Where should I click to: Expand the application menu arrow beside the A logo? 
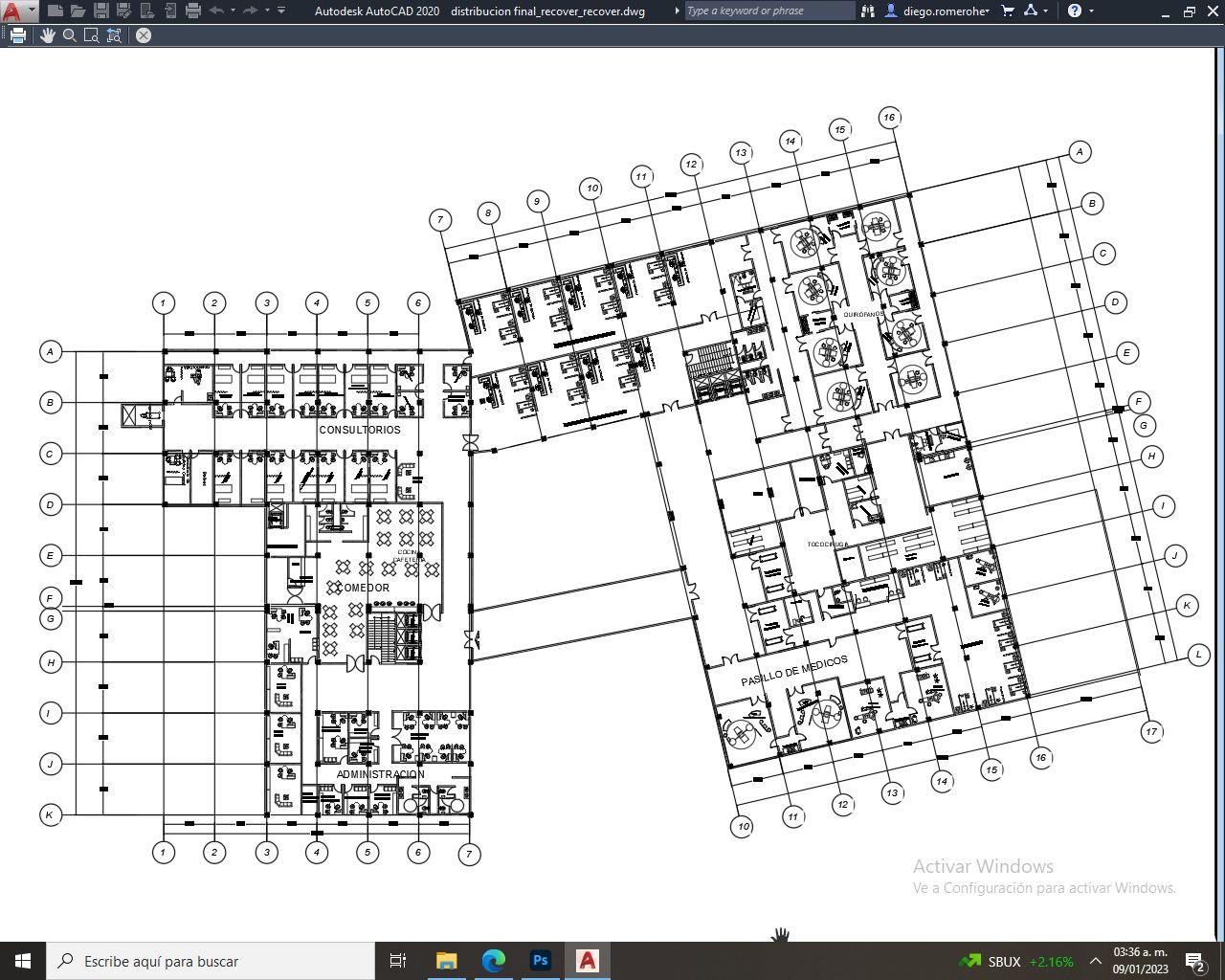32,11
